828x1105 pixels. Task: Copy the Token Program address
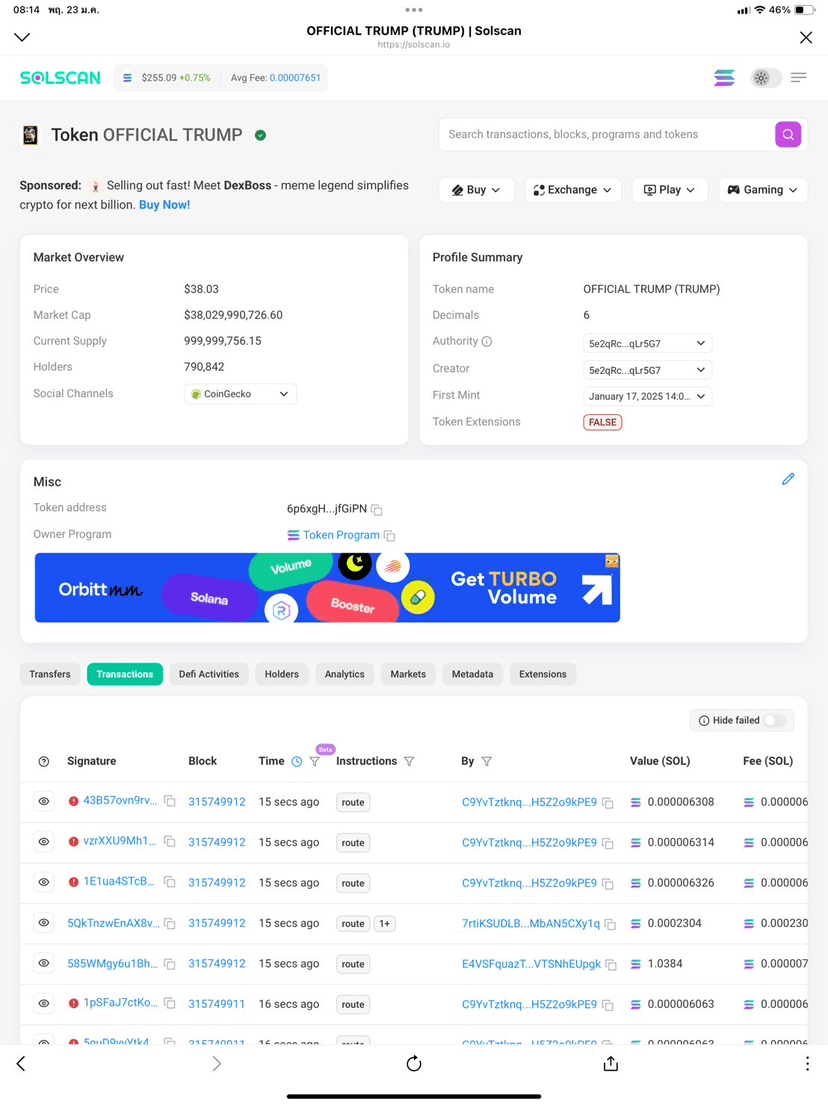click(x=389, y=536)
